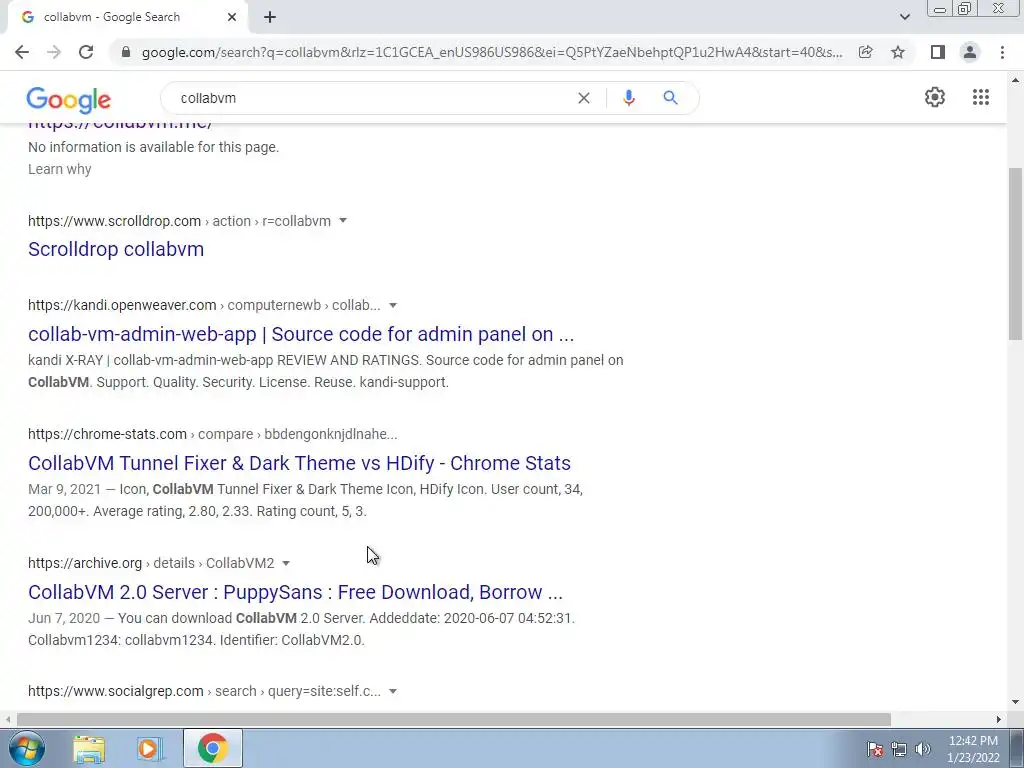Open the Windows Start menu

coord(26,748)
